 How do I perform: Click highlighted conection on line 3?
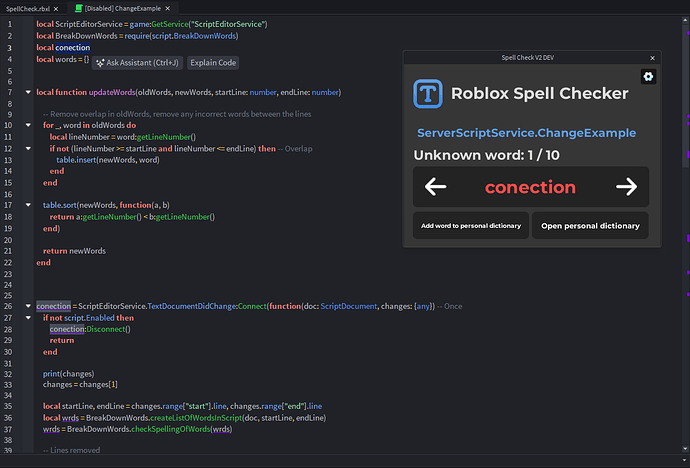pyautogui.click(x=73, y=48)
